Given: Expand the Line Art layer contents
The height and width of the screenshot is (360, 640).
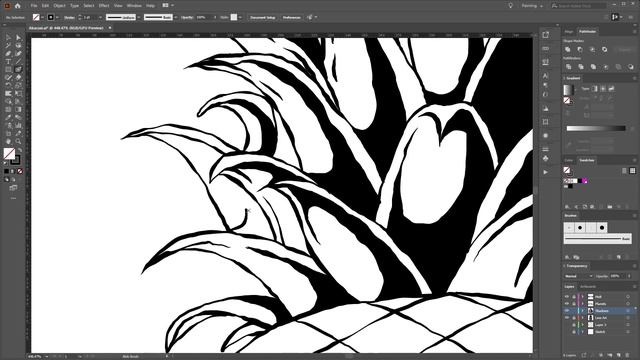Looking at the screenshot, I should [x=583, y=318].
